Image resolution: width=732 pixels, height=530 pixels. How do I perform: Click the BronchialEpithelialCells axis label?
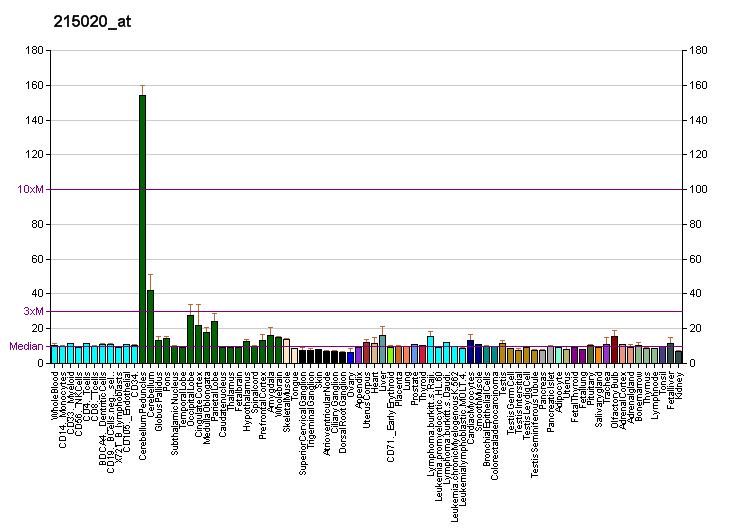click(x=487, y=419)
